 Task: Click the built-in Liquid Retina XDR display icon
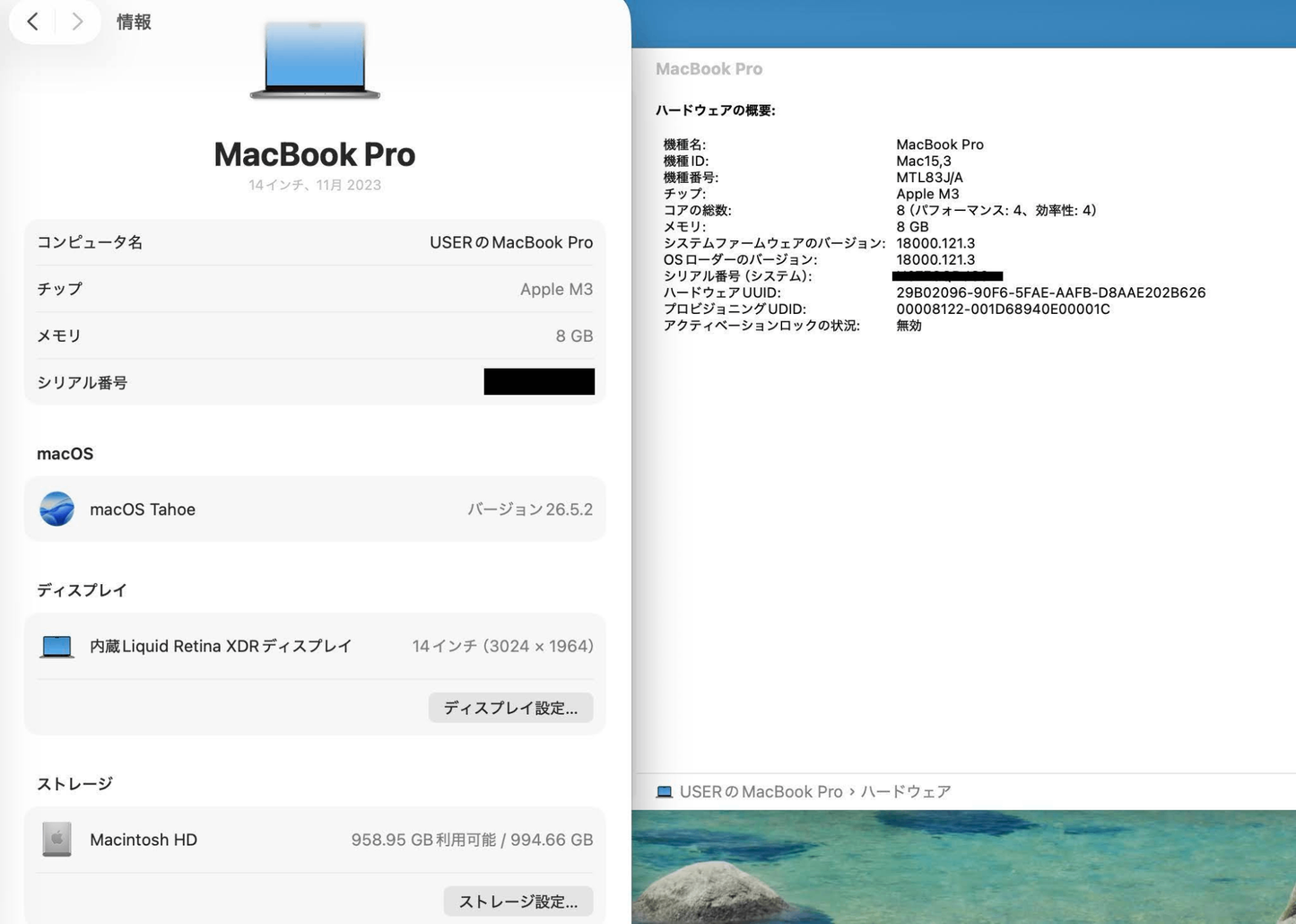[x=57, y=646]
